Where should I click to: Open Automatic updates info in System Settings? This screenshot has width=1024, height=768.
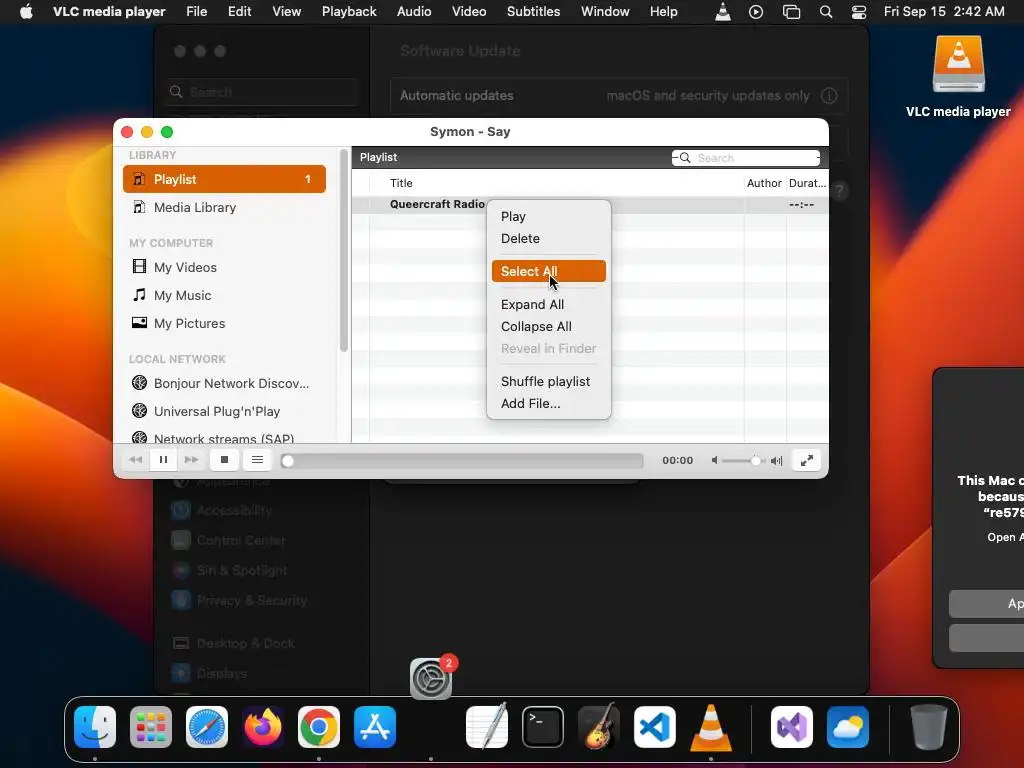829,96
